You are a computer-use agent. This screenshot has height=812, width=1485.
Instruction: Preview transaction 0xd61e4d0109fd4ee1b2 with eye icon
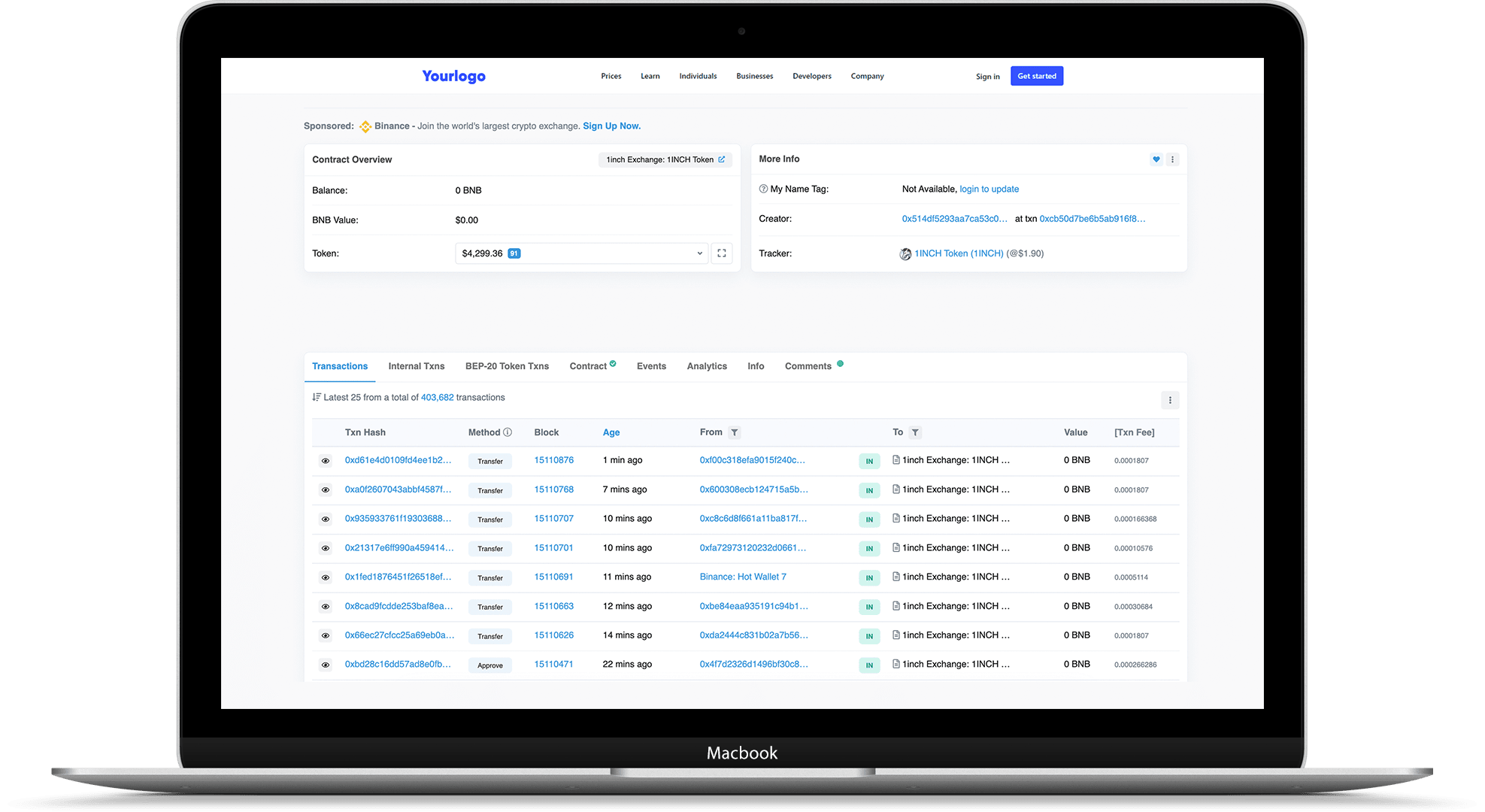[326, 461]
